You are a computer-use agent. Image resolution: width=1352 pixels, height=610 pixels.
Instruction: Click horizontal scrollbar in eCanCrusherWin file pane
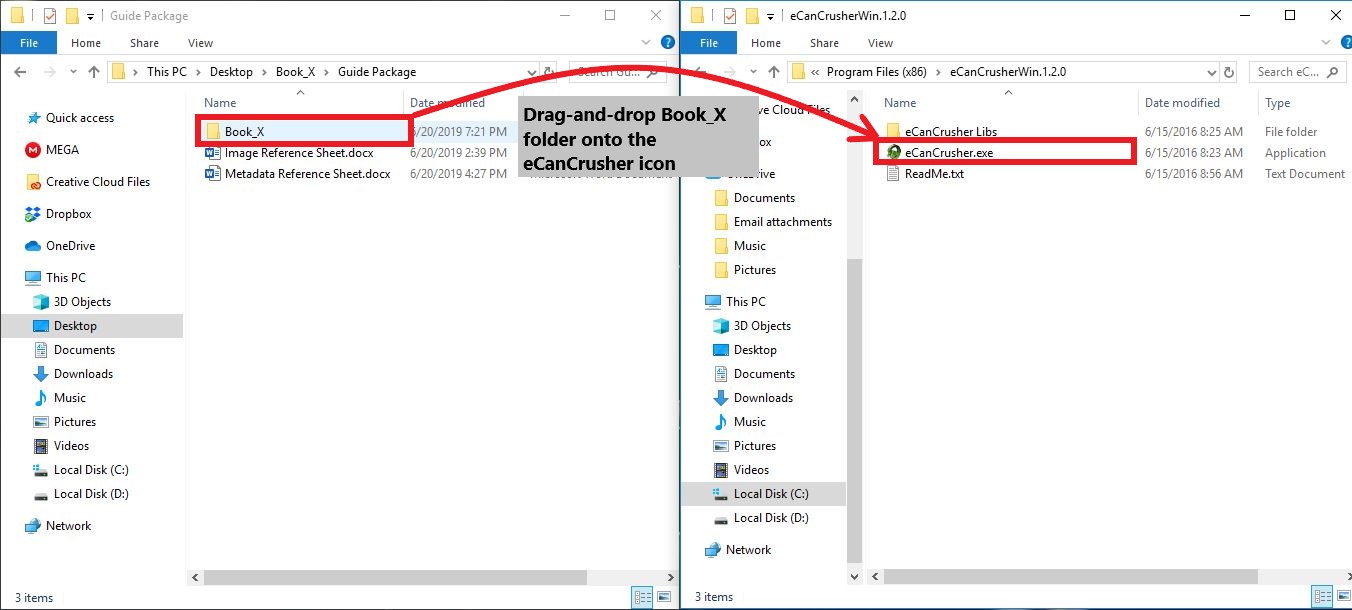click(x=1070, y=577)
